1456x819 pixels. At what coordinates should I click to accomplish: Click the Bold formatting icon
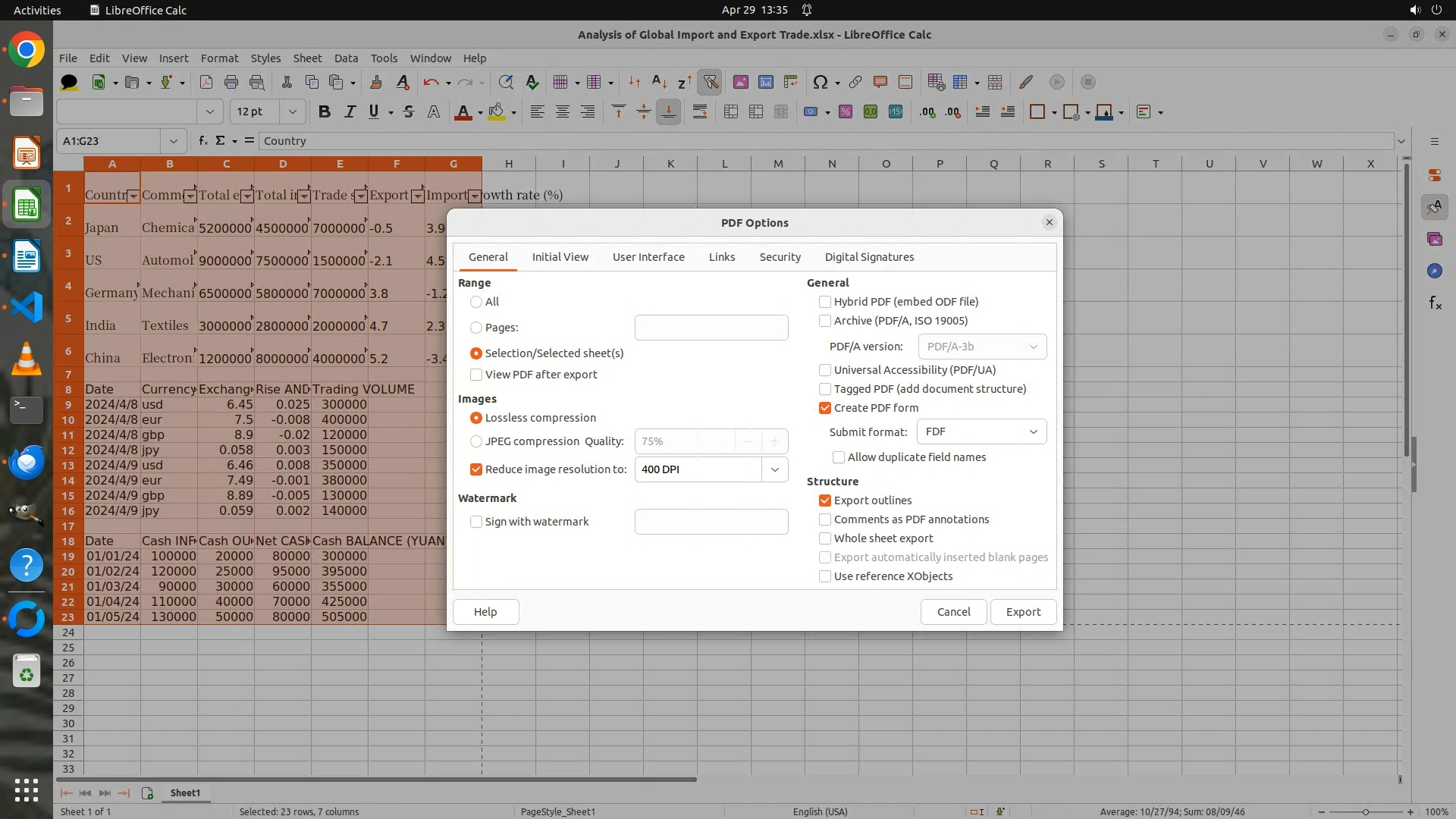pos(325,112)
